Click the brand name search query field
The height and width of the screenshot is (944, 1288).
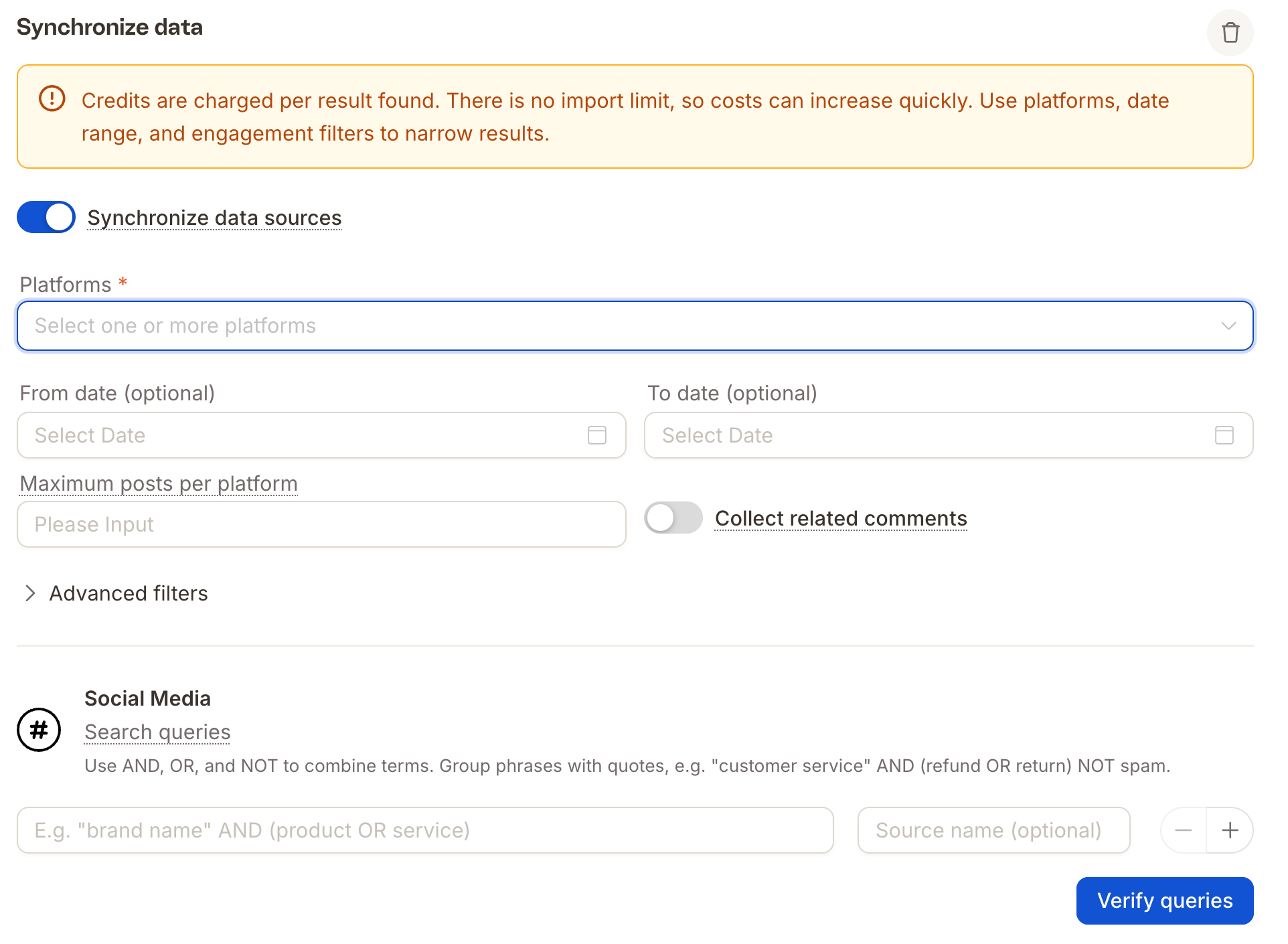[x=425, y=830]
